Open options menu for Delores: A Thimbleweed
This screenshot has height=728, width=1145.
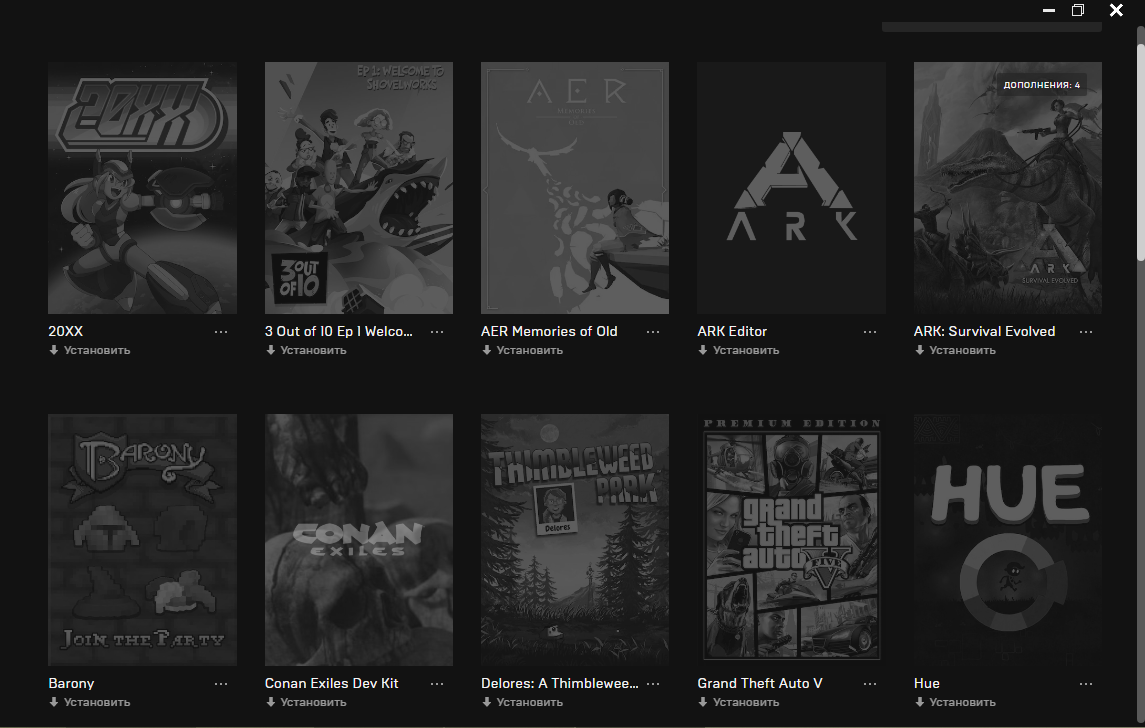[653, 684]
